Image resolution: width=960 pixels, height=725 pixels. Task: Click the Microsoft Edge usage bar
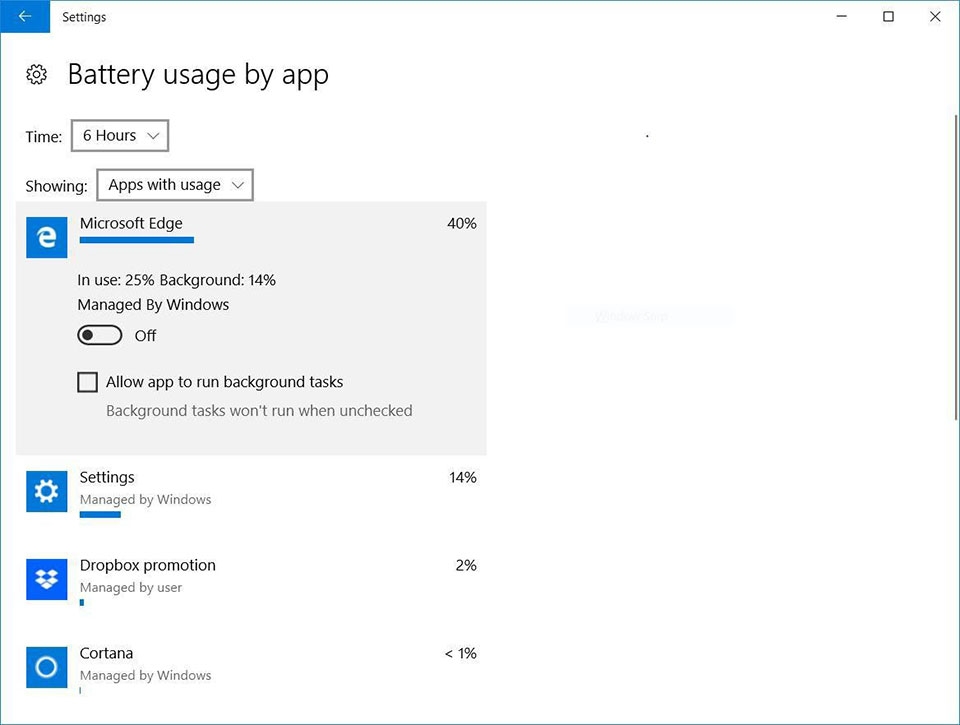tap(137, 240)
